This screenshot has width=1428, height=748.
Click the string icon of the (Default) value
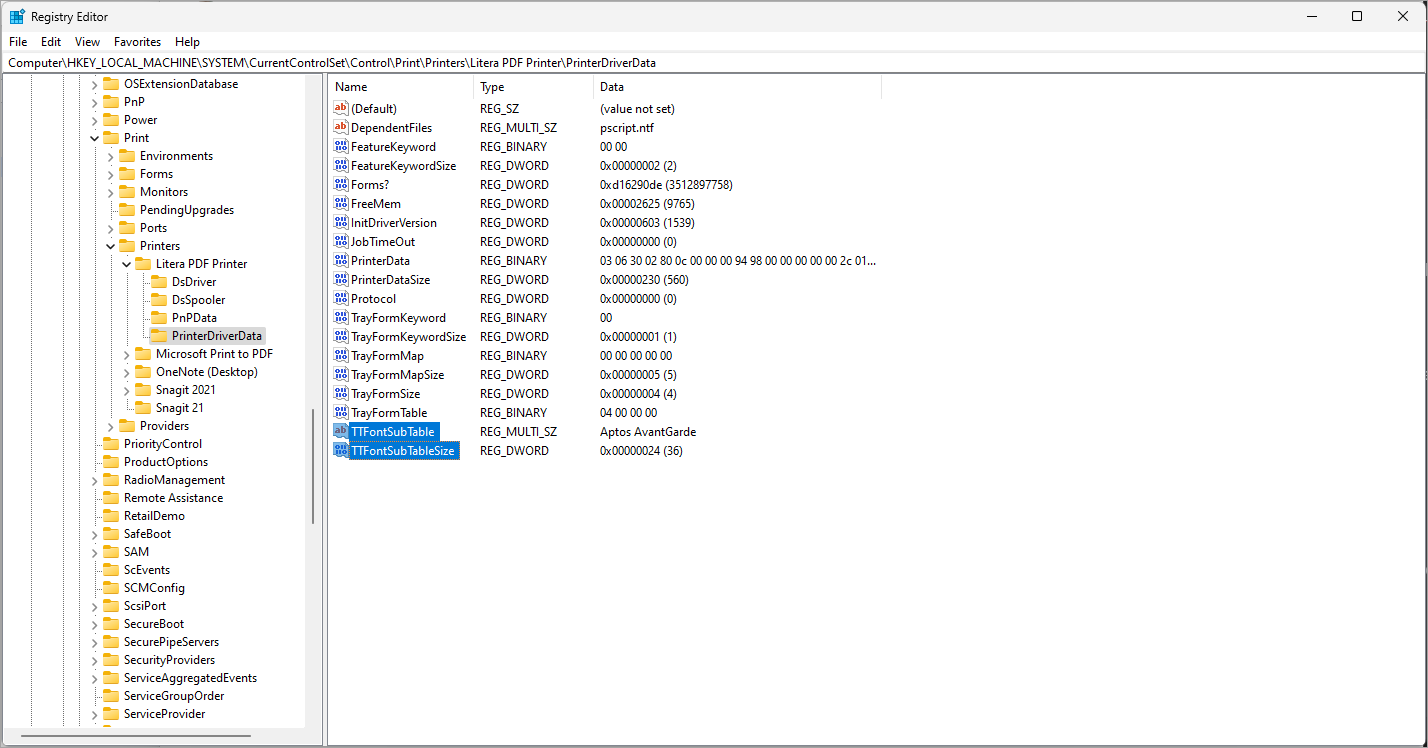[341, 109]
